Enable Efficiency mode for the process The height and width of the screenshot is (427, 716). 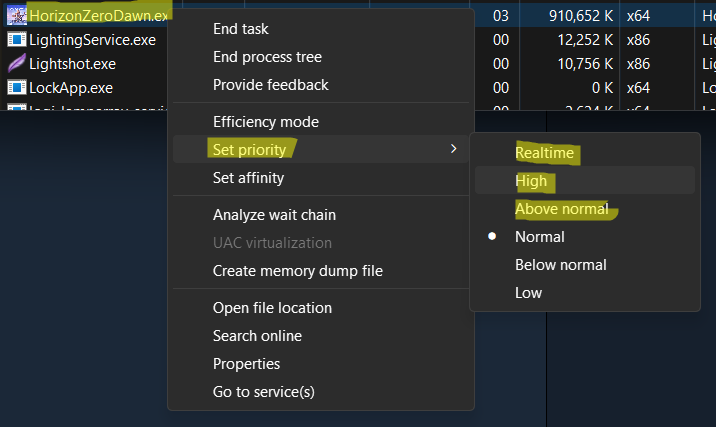265,122
